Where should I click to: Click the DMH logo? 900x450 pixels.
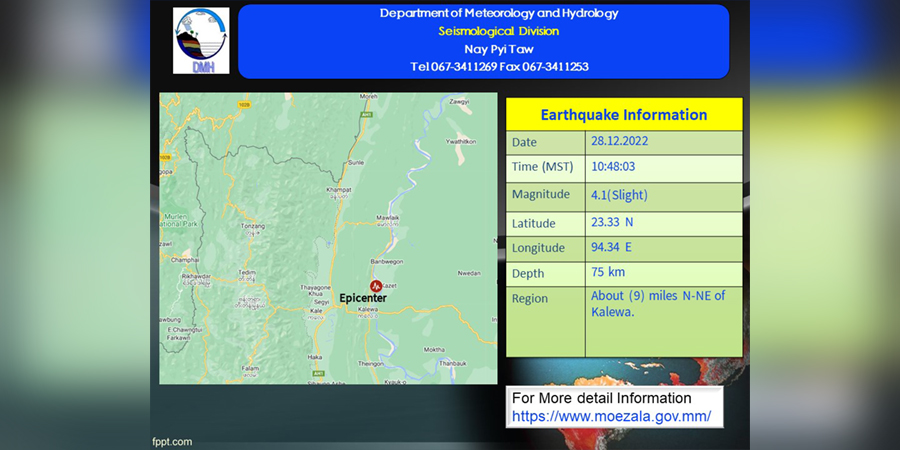[x=201, y=41]
